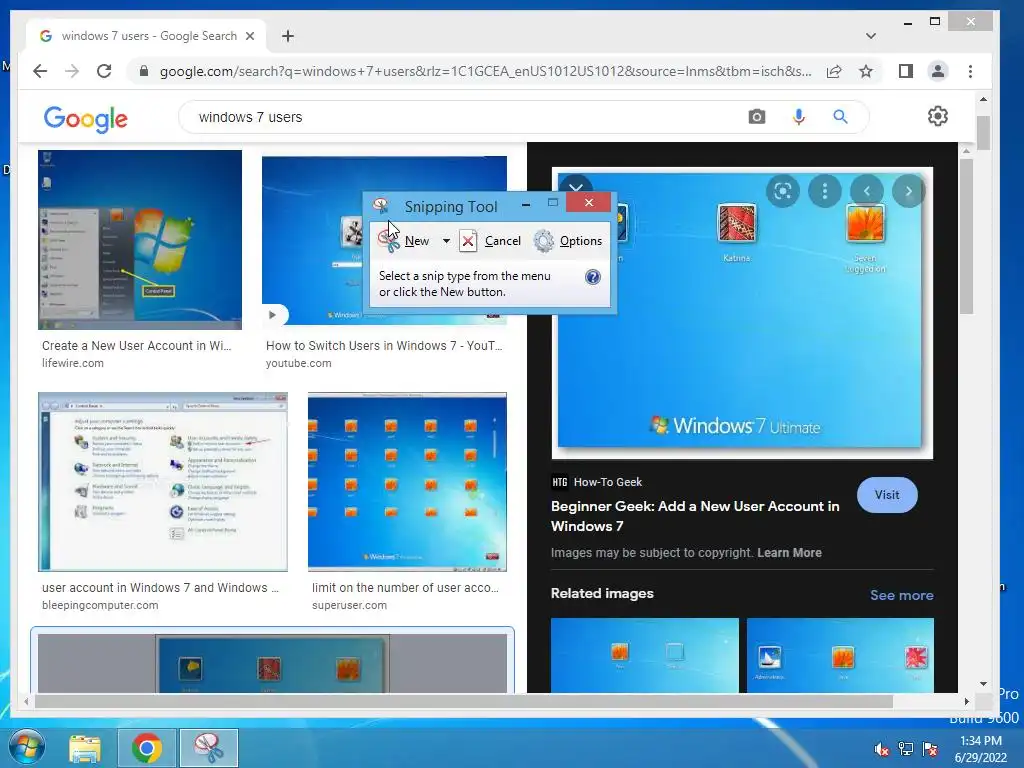
Task: Open first related image thumbnail
Action: [x=645, y=655]
